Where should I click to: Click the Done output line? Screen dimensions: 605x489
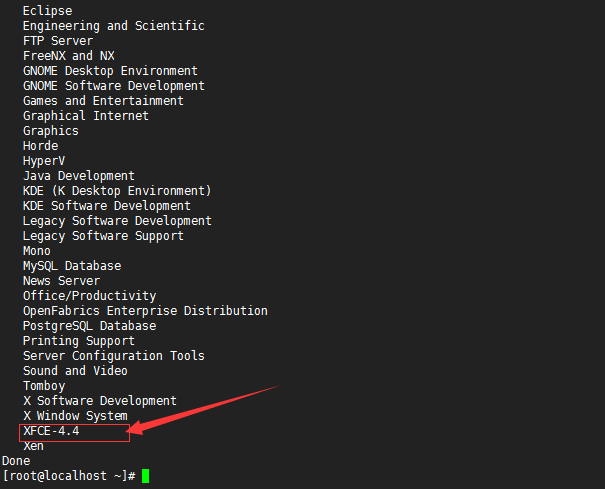16,461
